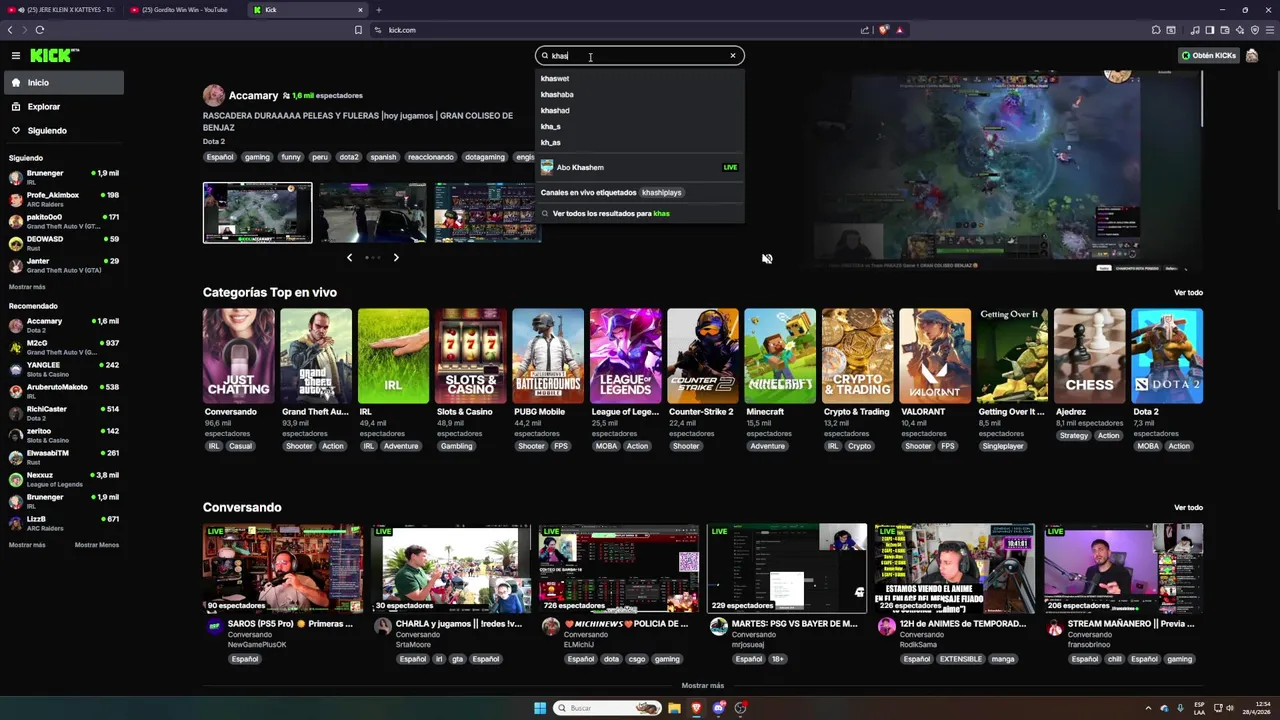Open Discord from taskbar
Image resolution: width=1280 pixels, height=720 pixels.
click(x=718, y=708)
